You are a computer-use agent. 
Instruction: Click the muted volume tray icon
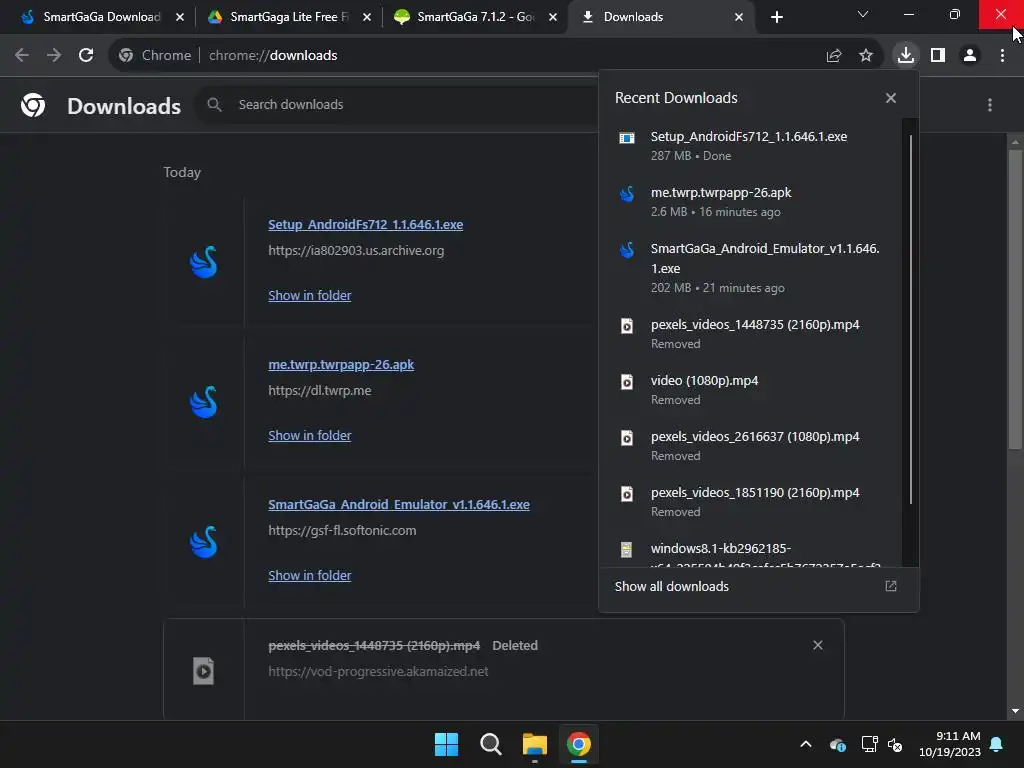[895, 744]
